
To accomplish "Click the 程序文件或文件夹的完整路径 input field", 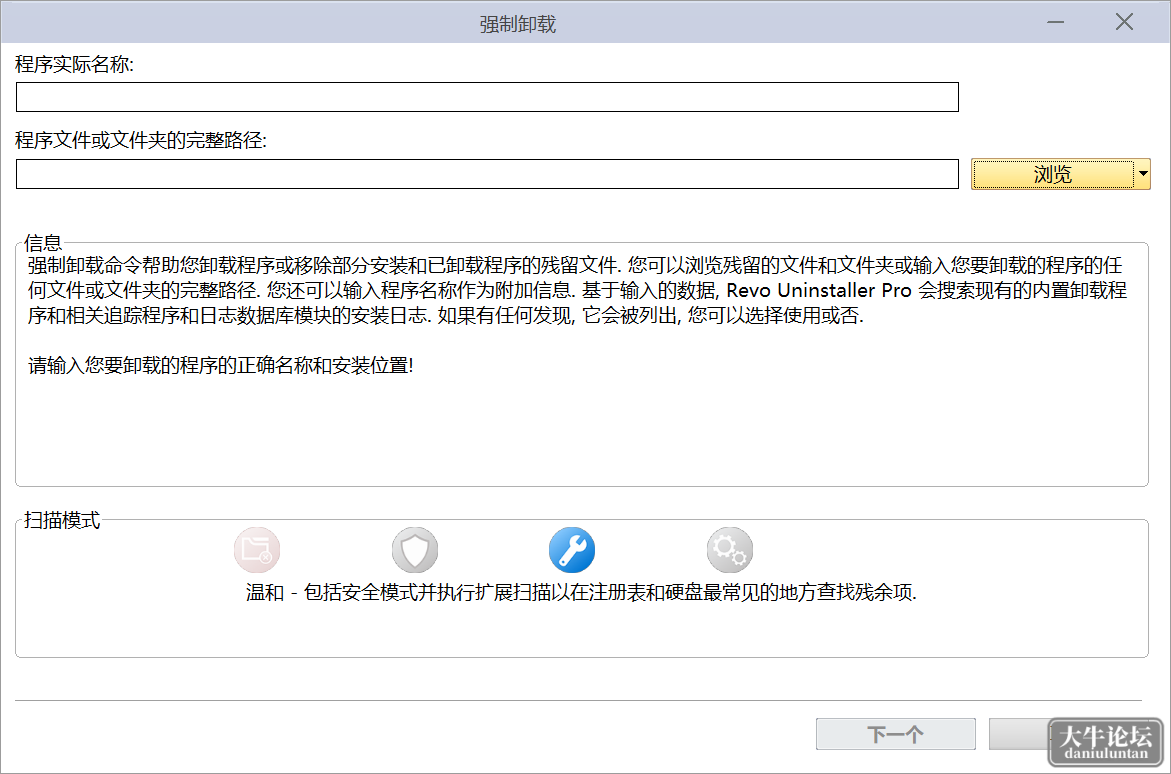I will pyautogui.click(x=487, y=174).
